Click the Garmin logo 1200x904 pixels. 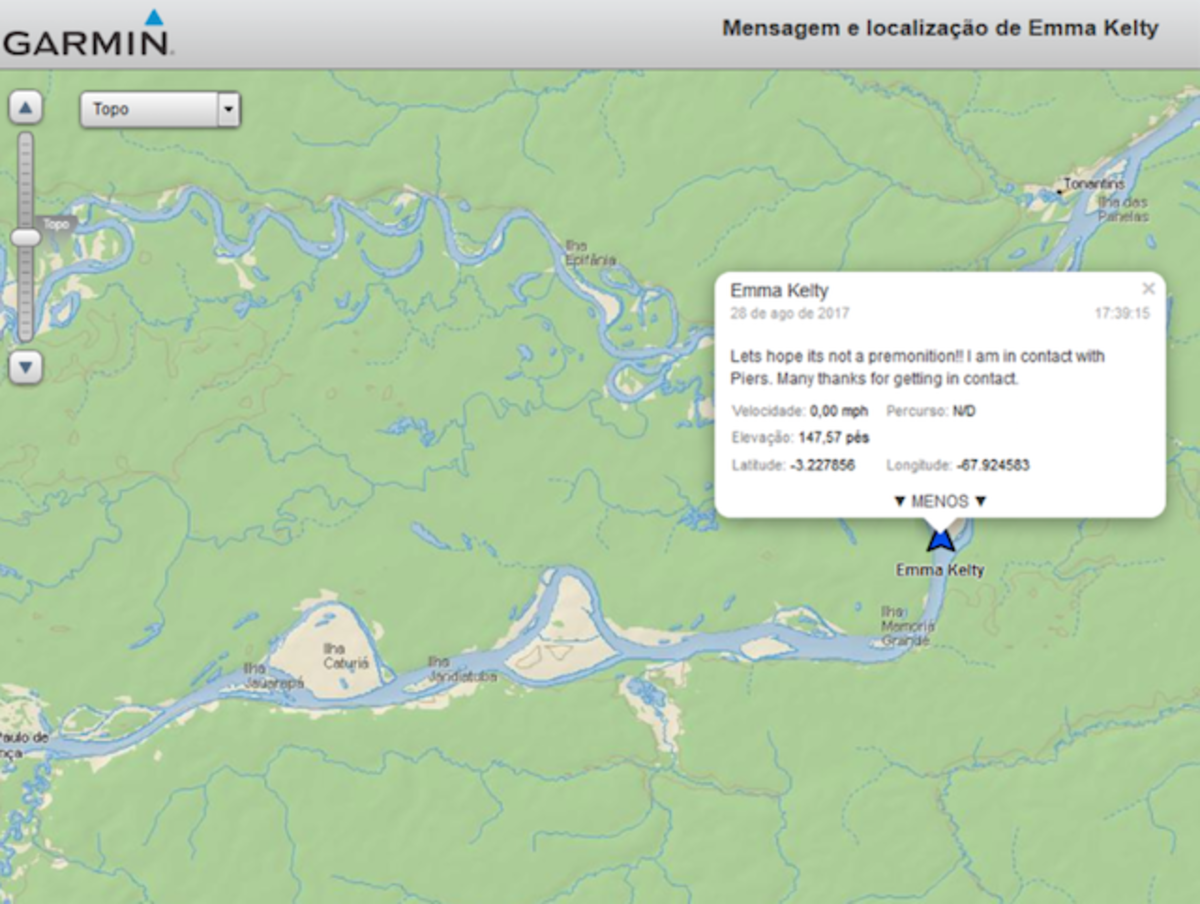pos(86,33)
